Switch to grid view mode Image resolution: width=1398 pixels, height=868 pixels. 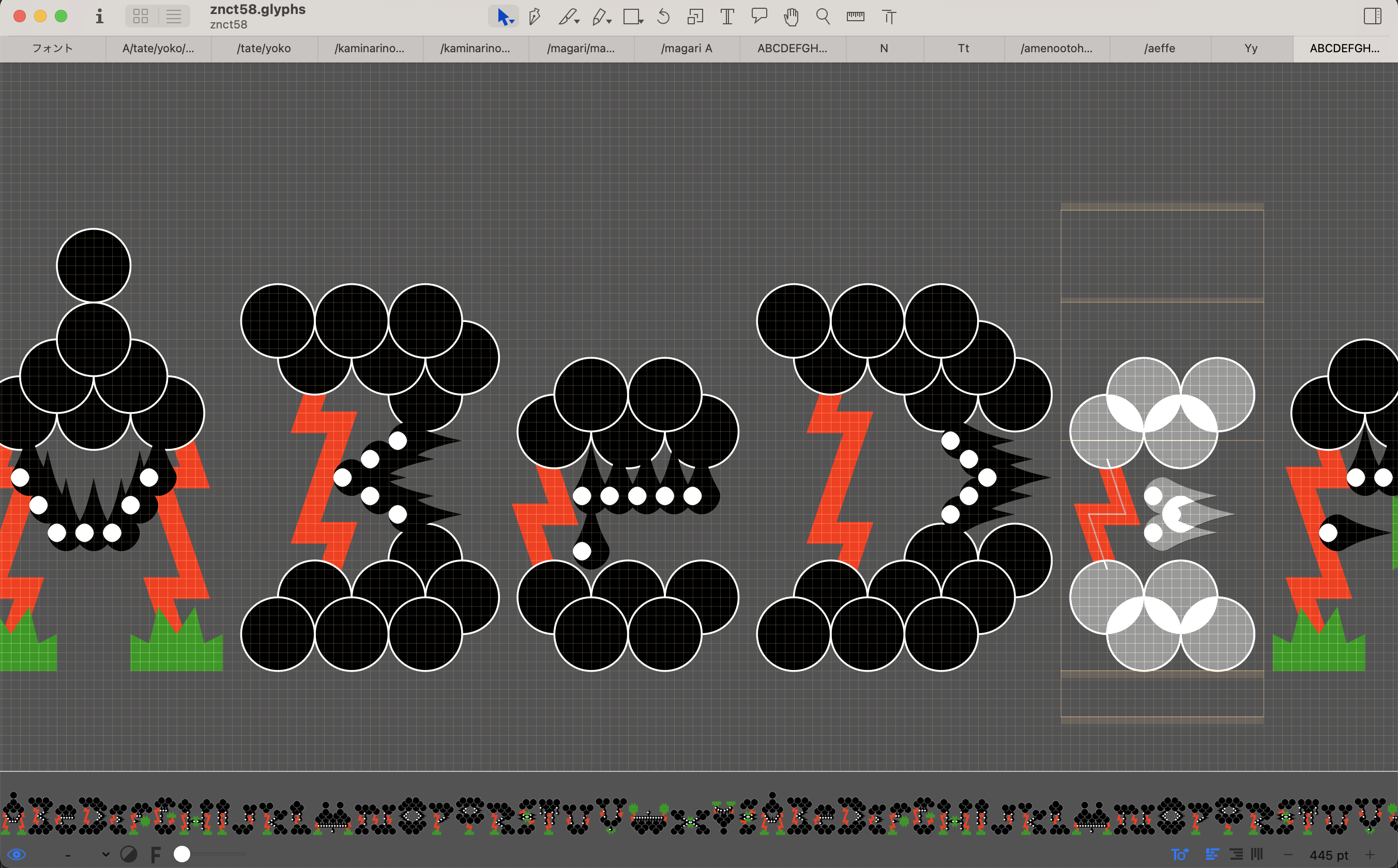pyautogui.click(x=141, y=16)
